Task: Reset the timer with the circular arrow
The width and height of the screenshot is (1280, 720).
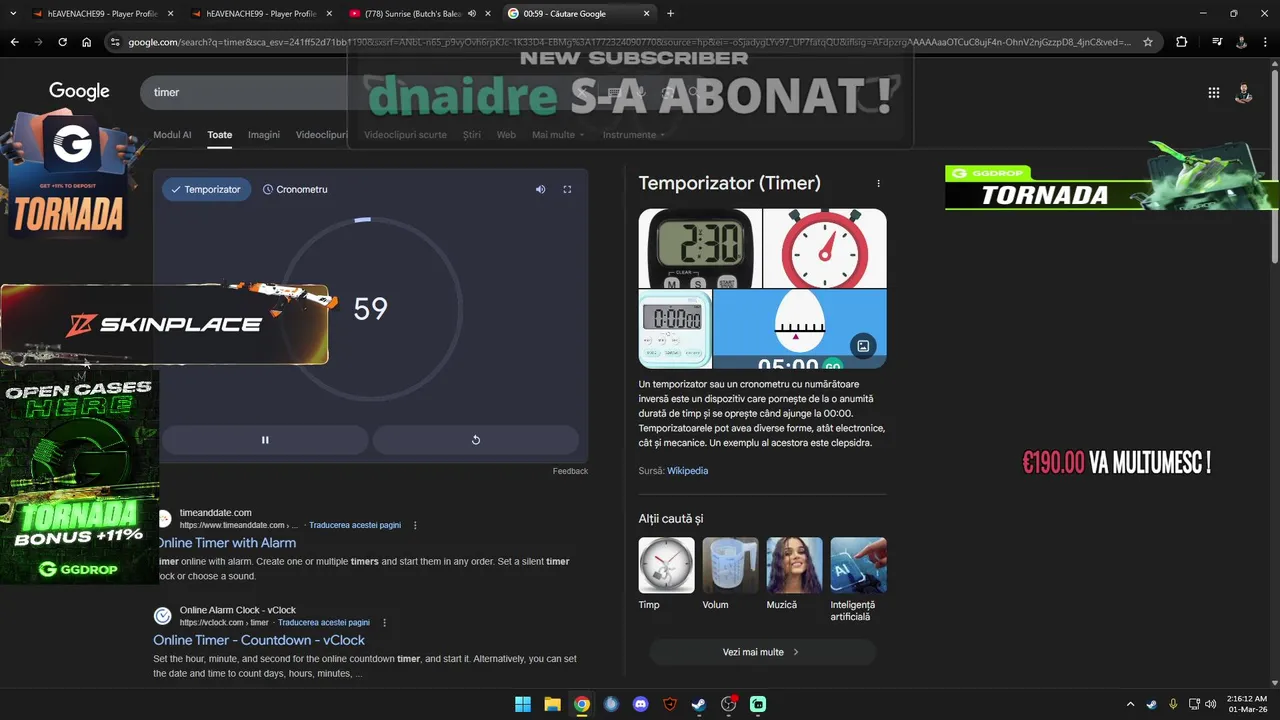Action: tap(476, 440)
